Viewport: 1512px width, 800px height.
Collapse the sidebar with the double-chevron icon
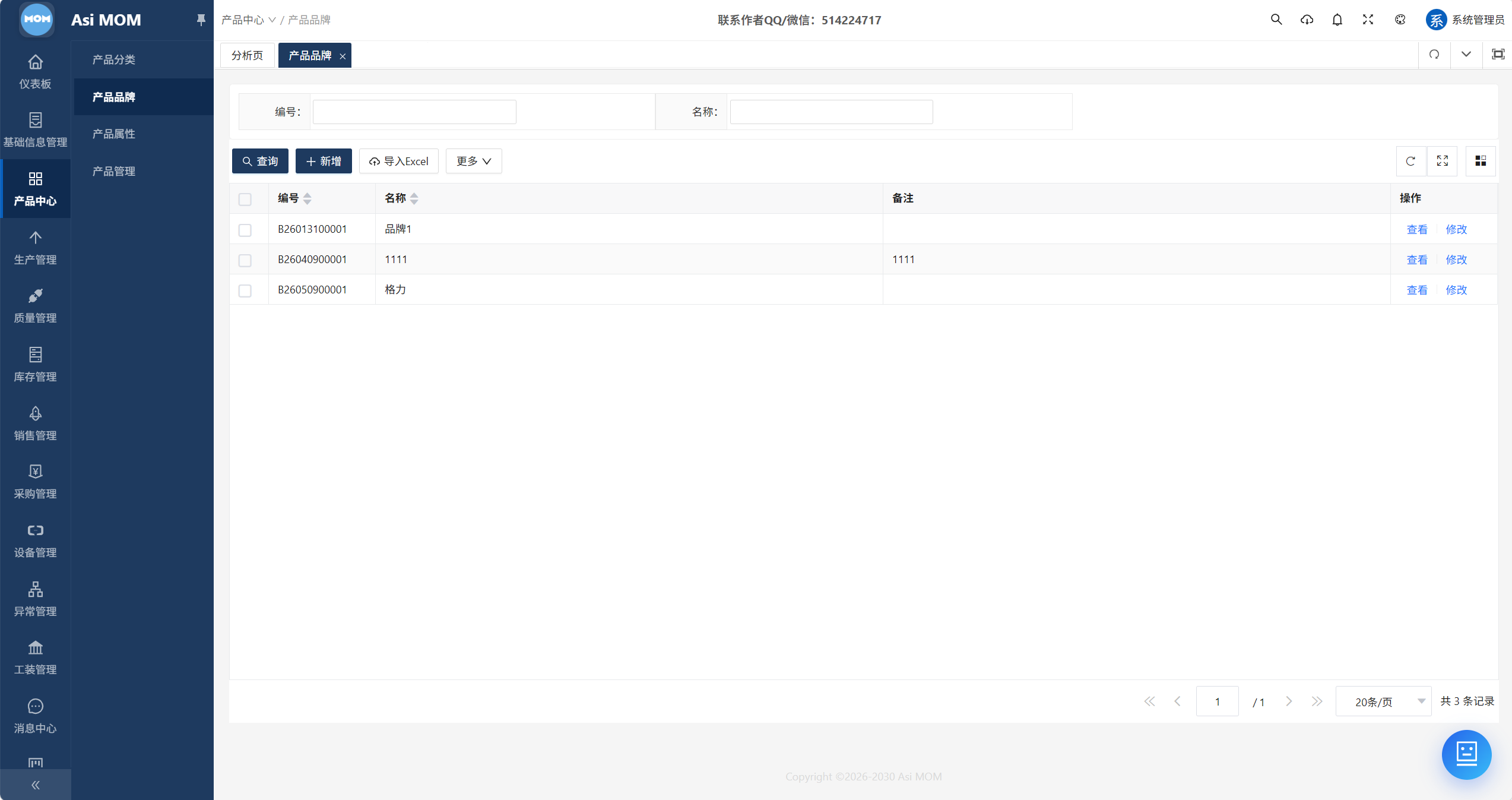tap(35, 785)
